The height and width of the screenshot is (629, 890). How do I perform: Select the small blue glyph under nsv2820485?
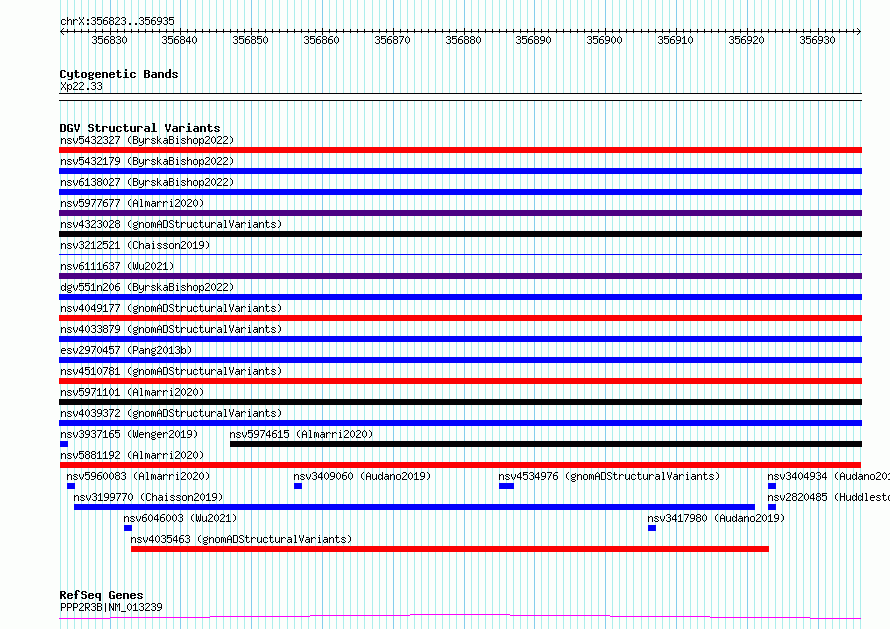[772, 507]
